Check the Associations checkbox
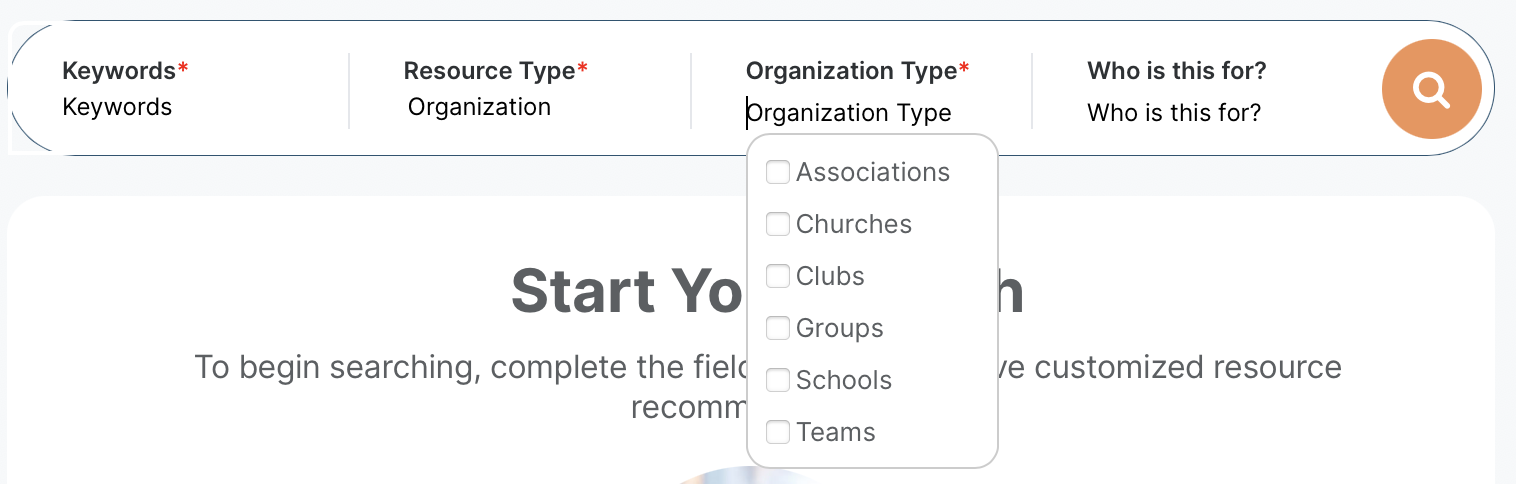Viewport: 1516px width, 484px height. 778,172
